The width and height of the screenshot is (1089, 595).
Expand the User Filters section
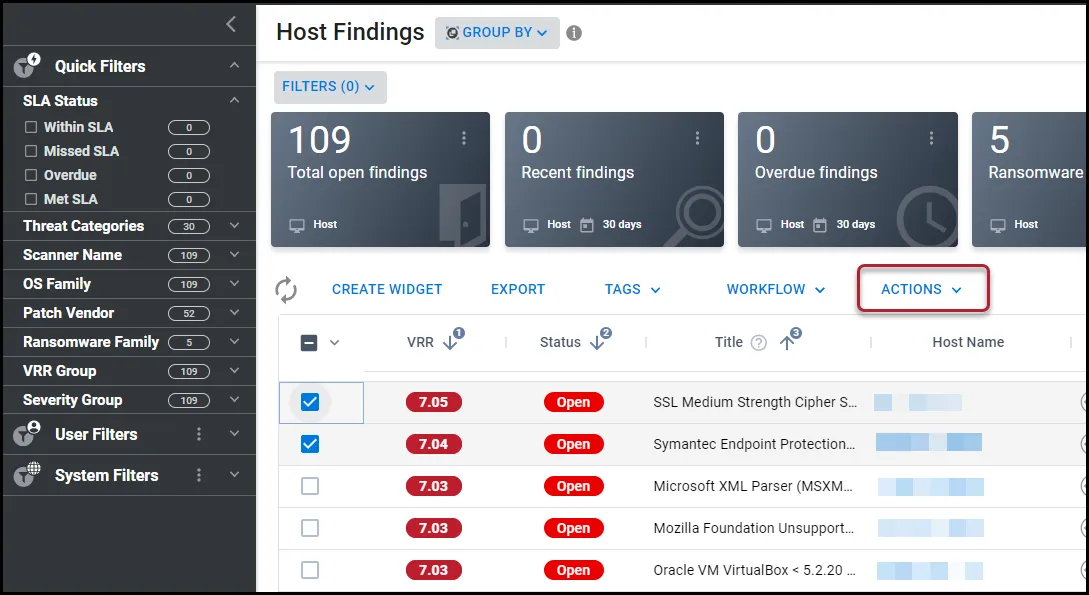coord(235,433)
